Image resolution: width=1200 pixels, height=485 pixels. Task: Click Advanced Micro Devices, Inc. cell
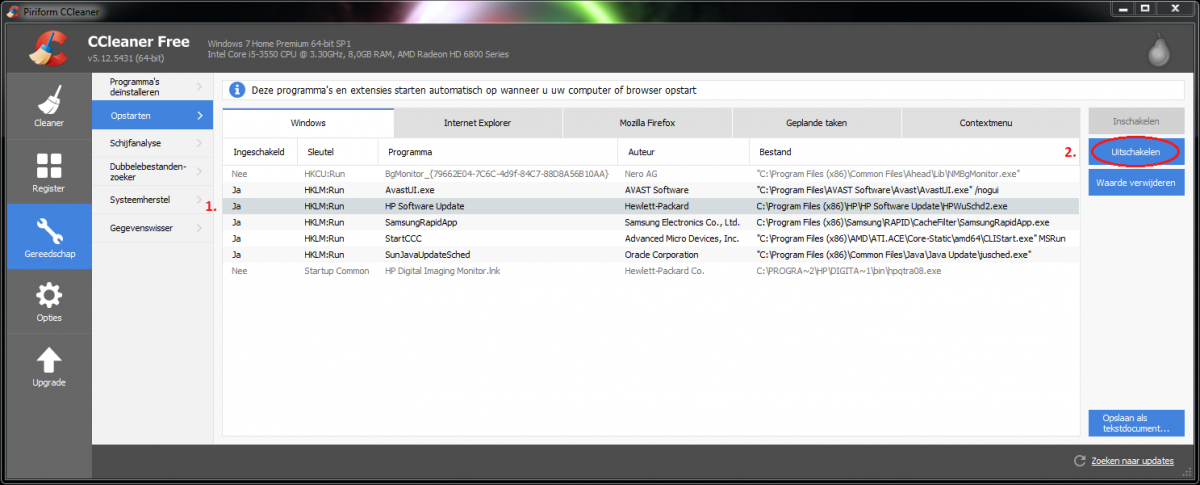pos(682,238)
